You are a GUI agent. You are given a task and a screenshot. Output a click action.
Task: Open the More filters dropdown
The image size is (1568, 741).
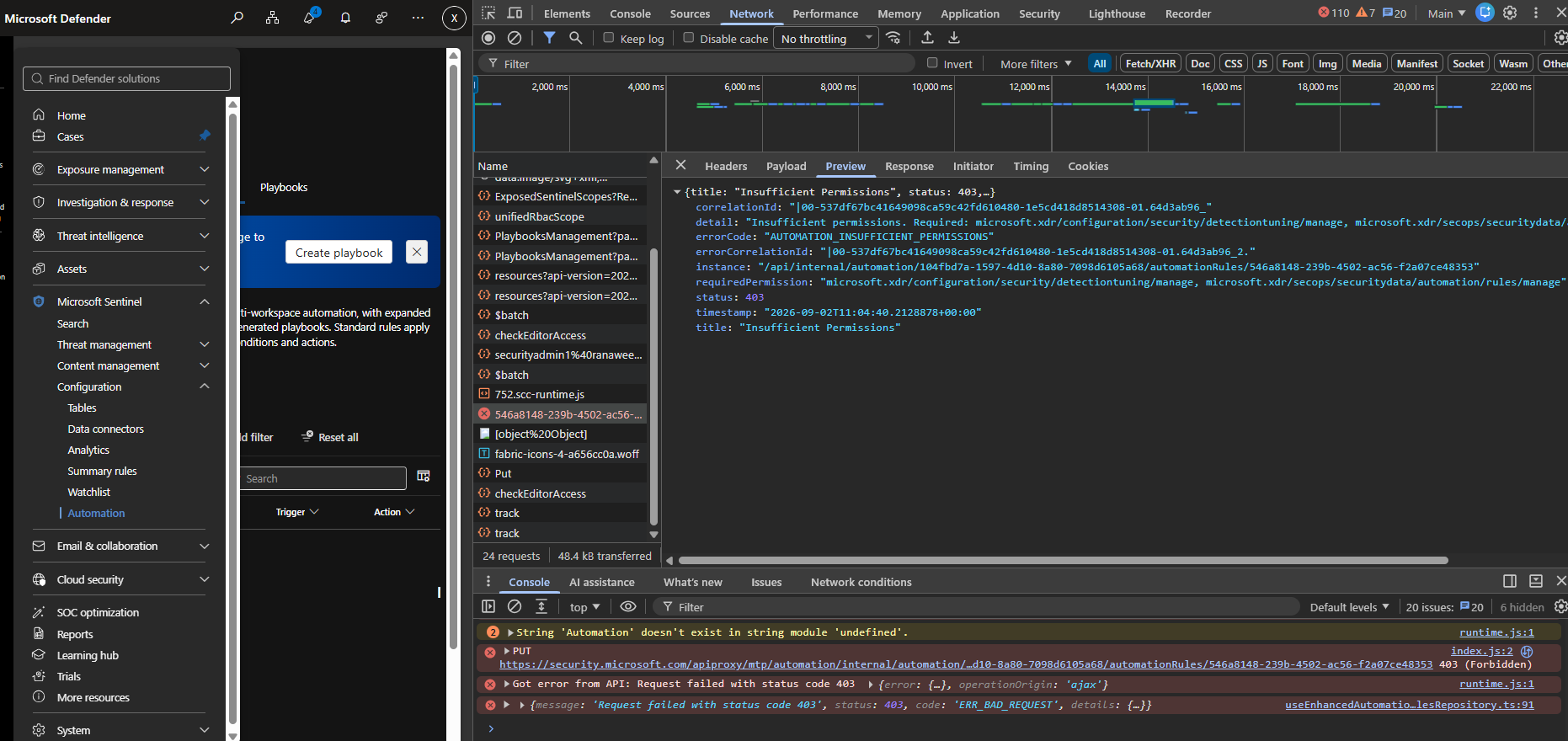1036,64
